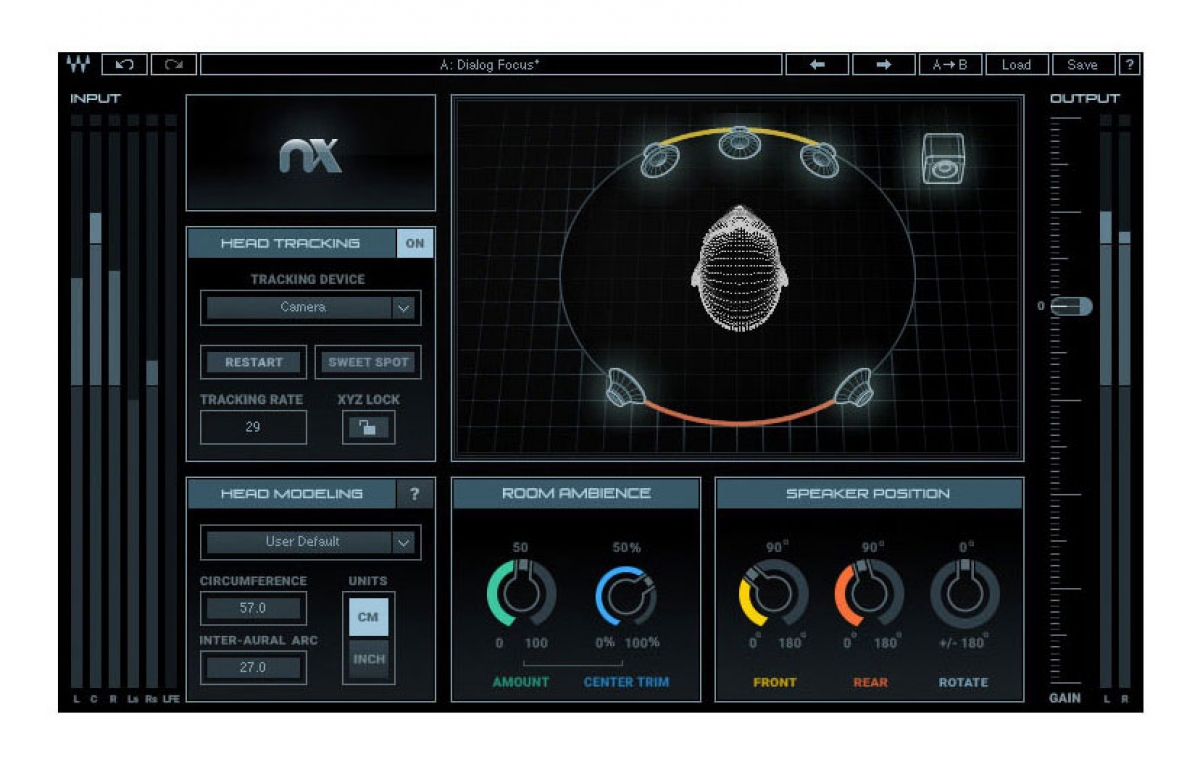Click the Head Tracking section header

click(291, 243)
